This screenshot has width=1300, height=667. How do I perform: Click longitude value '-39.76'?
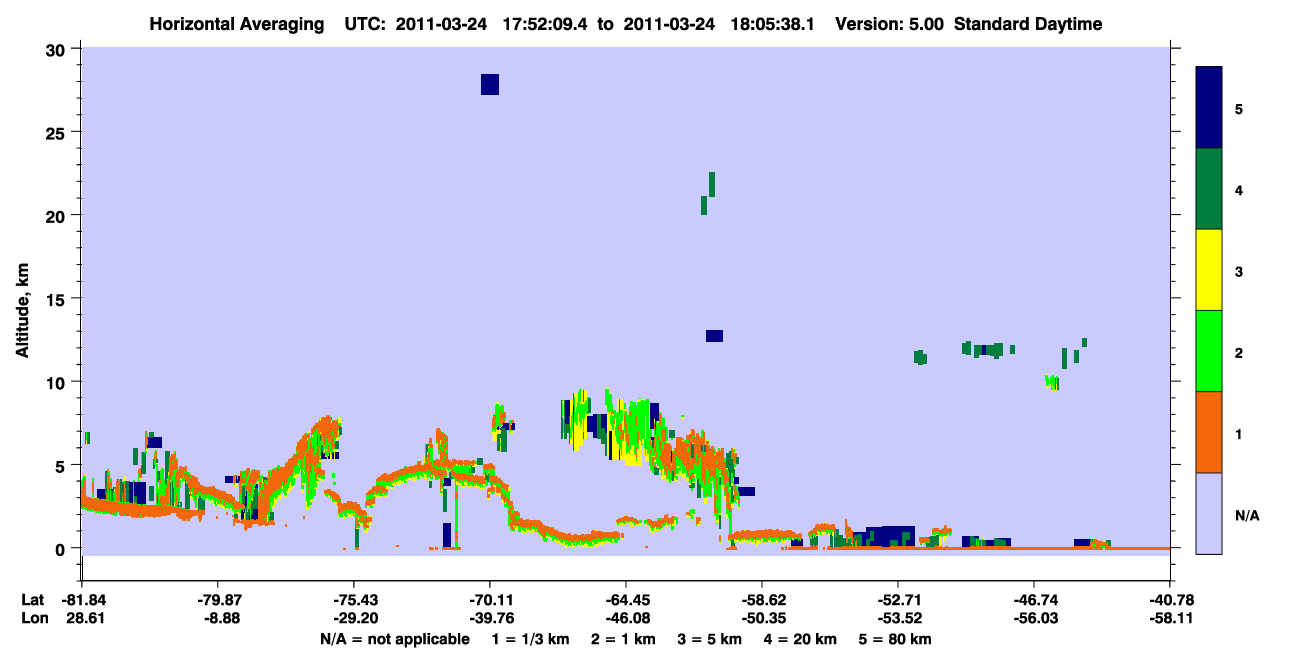490,619
